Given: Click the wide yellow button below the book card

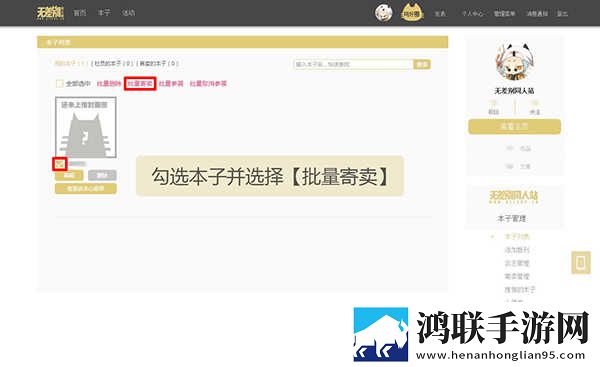Looking at the screenshot, I should pyautogui.click(x=86, y=189).
